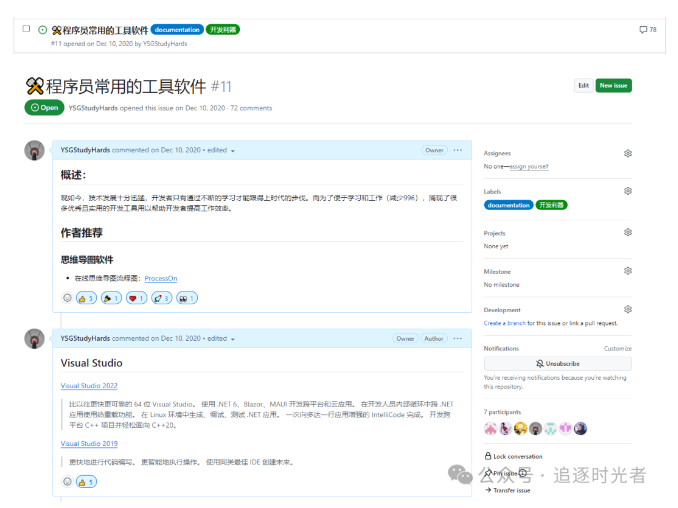Toggle the heart reaction on first comment
The width and height of the screenshot is (678, 508).
136,298
